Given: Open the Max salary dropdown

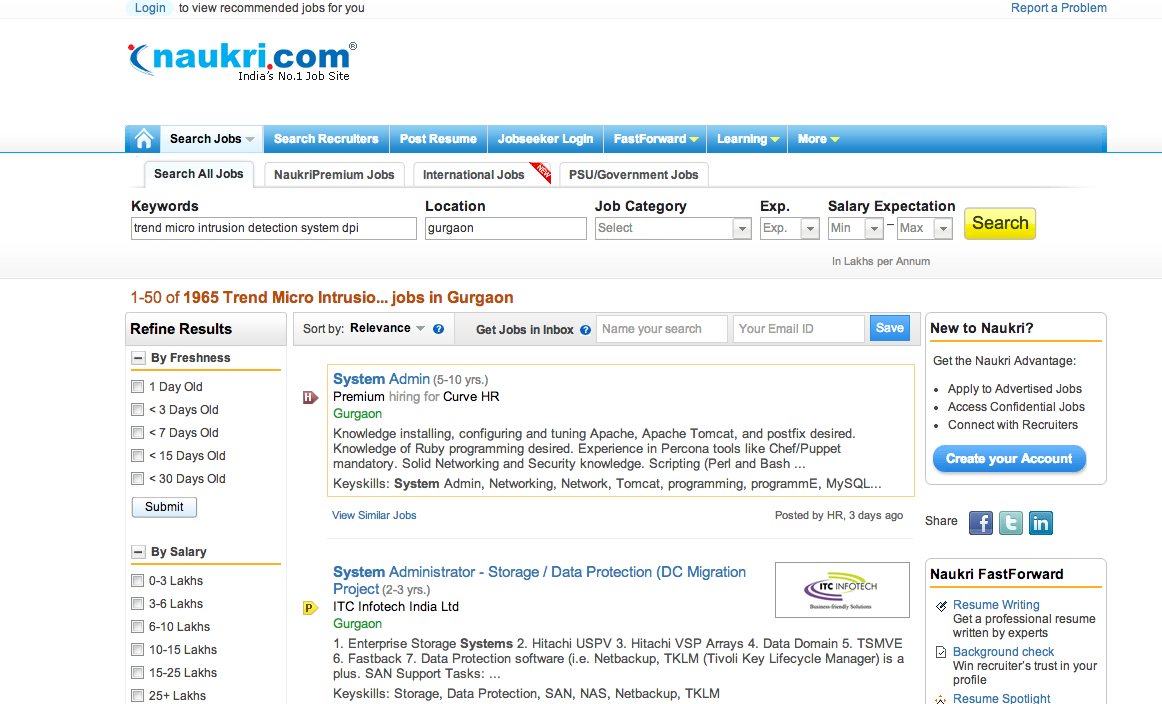Looking at the screenshot, I should pos(924,228).
